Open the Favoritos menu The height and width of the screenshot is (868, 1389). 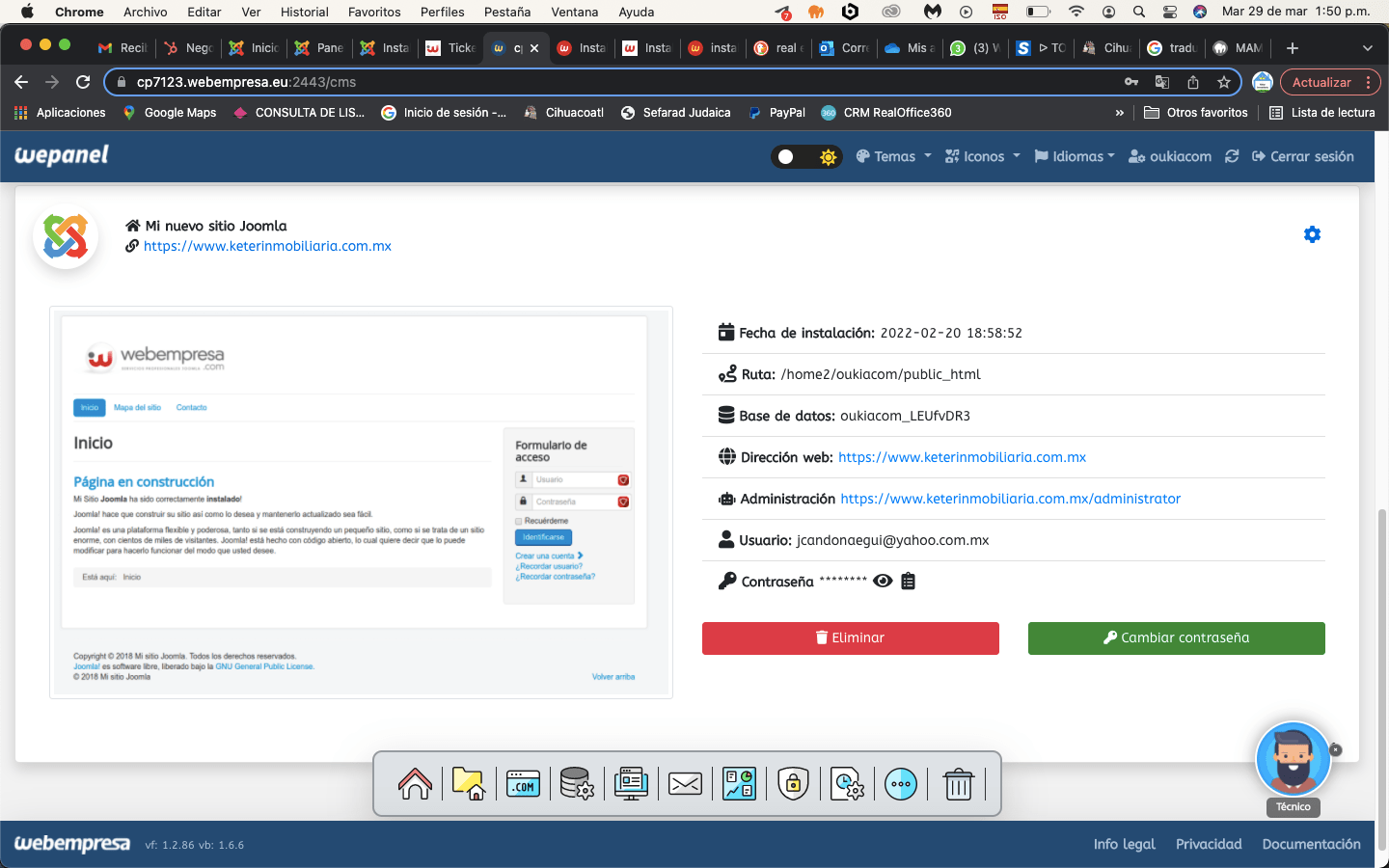click(x=374, y=12)
